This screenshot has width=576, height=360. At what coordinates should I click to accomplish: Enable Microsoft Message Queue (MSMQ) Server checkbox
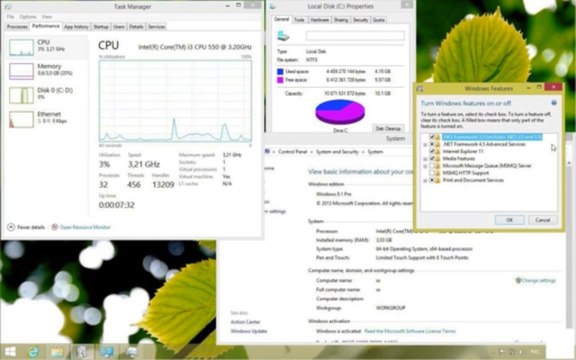432,166
